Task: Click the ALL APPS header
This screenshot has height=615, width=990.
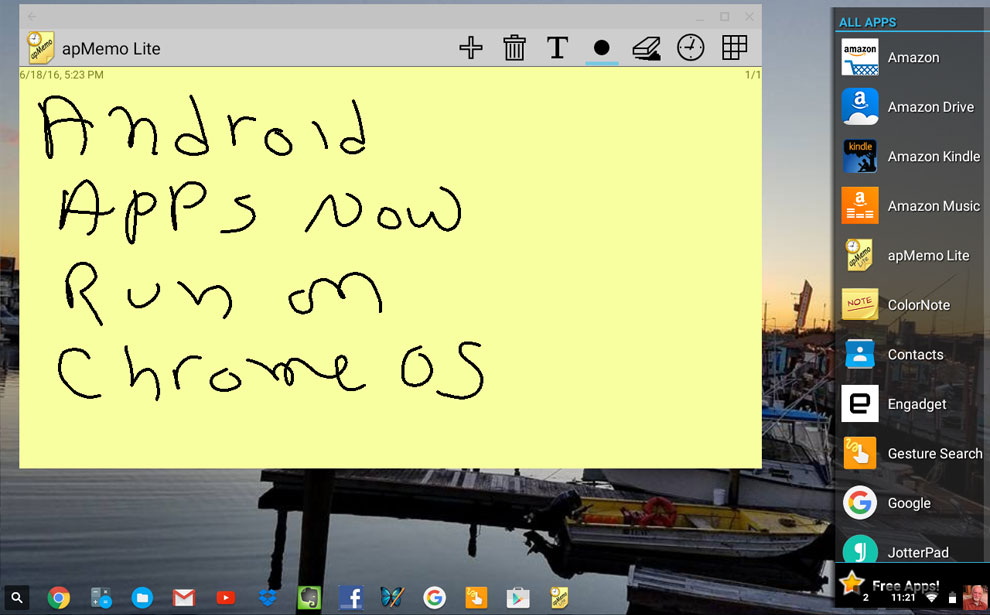Action: [868, 22]
